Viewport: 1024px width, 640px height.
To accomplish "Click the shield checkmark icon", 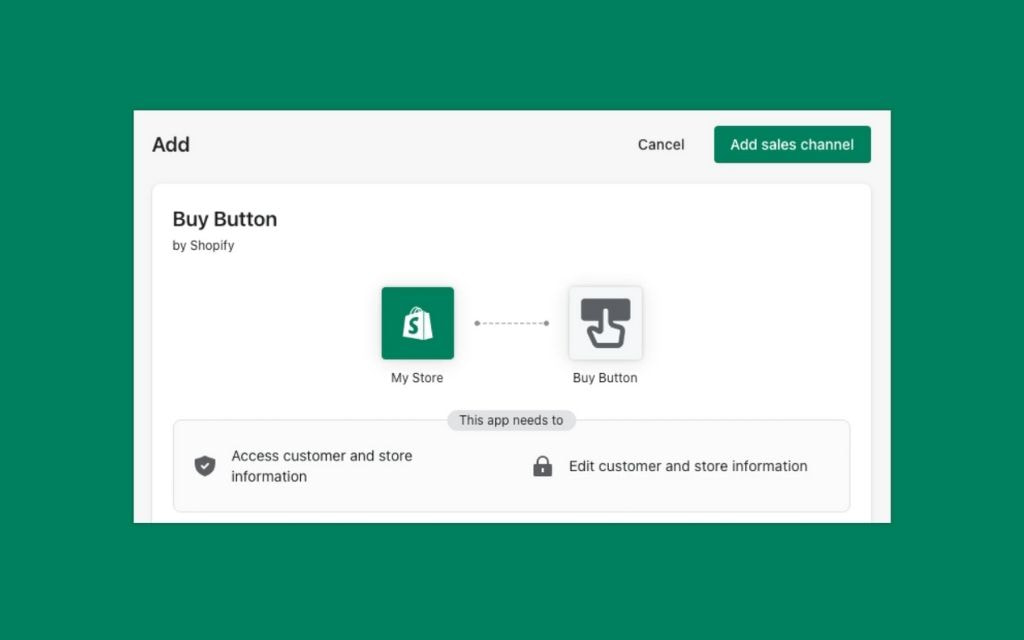I will coord(205,466).
